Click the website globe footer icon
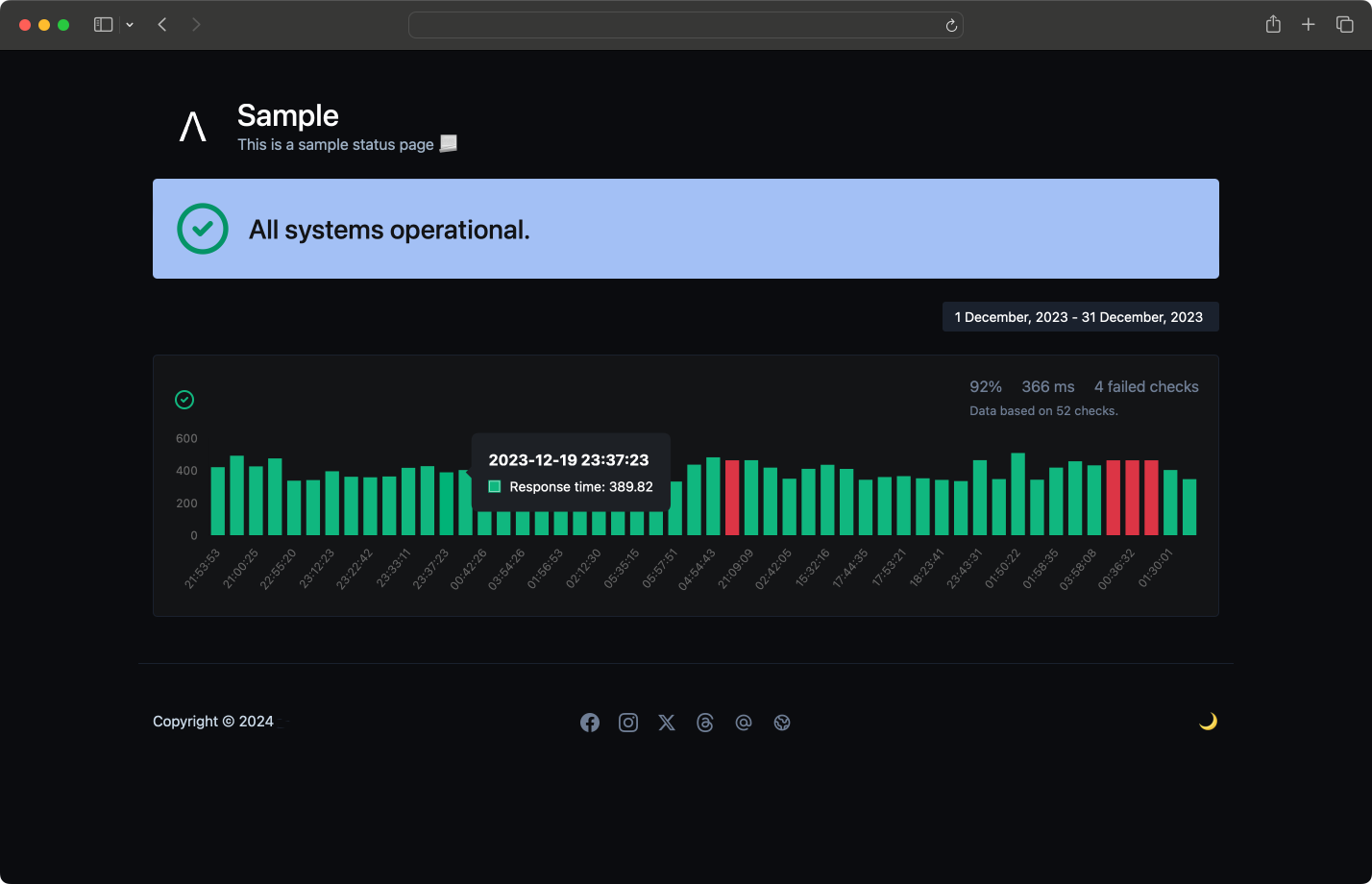This screenshot has width=1372, height=884. [x=782, y=723]
